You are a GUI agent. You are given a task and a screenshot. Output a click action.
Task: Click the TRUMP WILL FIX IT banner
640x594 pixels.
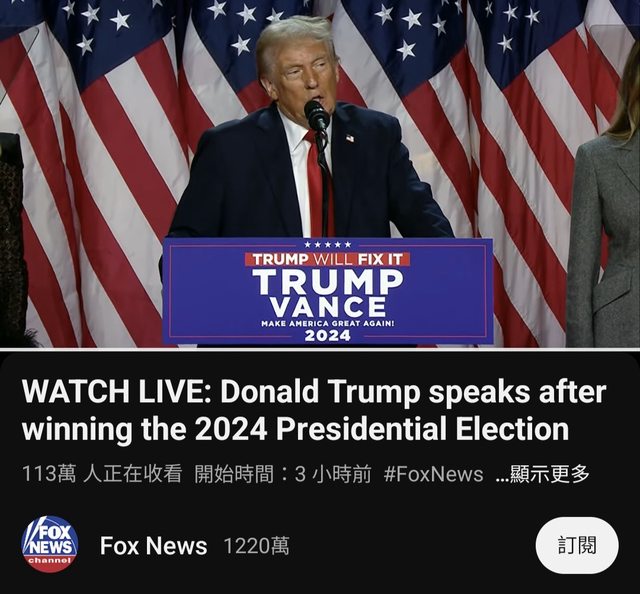click(327, 259)
